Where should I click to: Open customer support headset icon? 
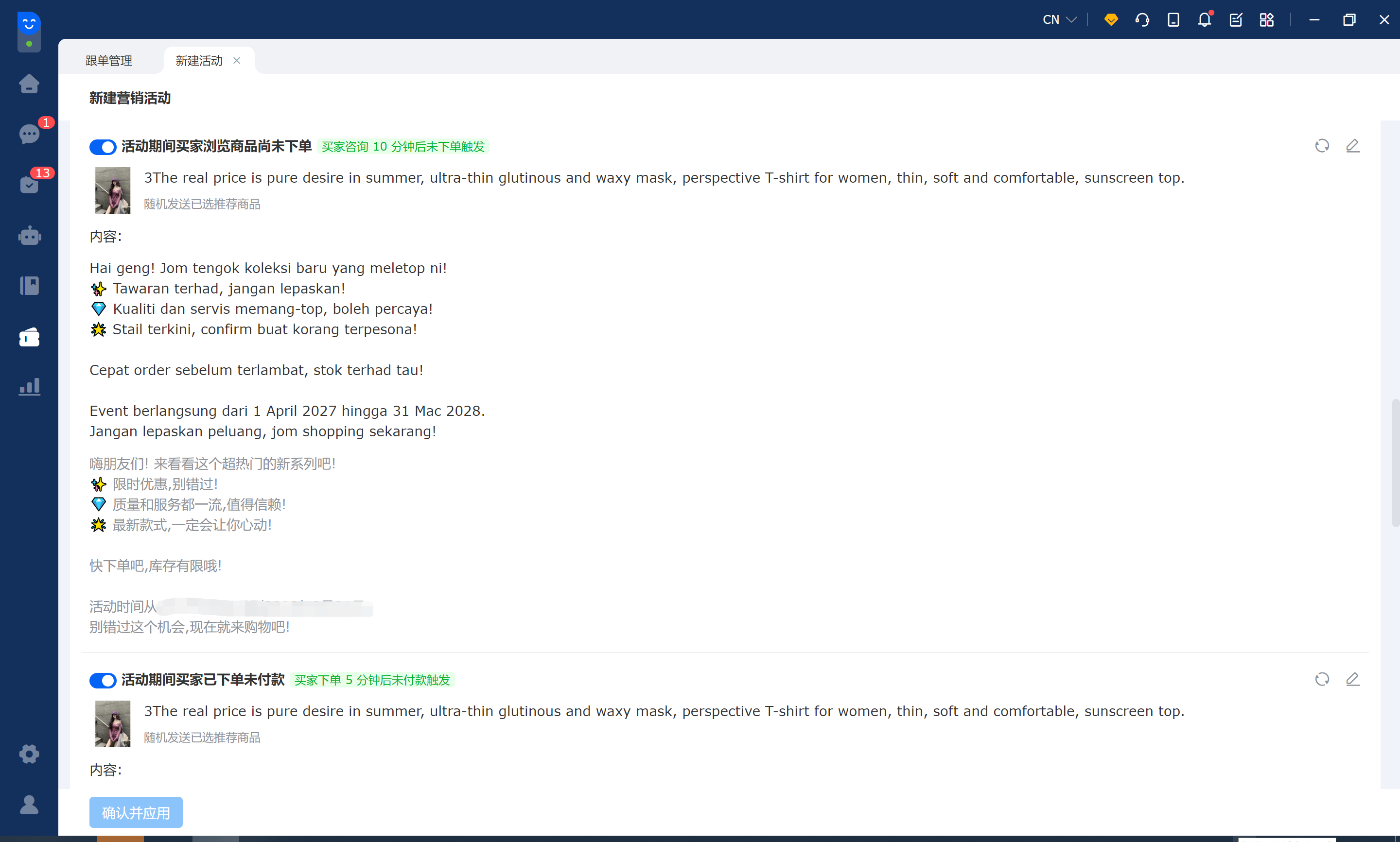[x=1142, y=20]
